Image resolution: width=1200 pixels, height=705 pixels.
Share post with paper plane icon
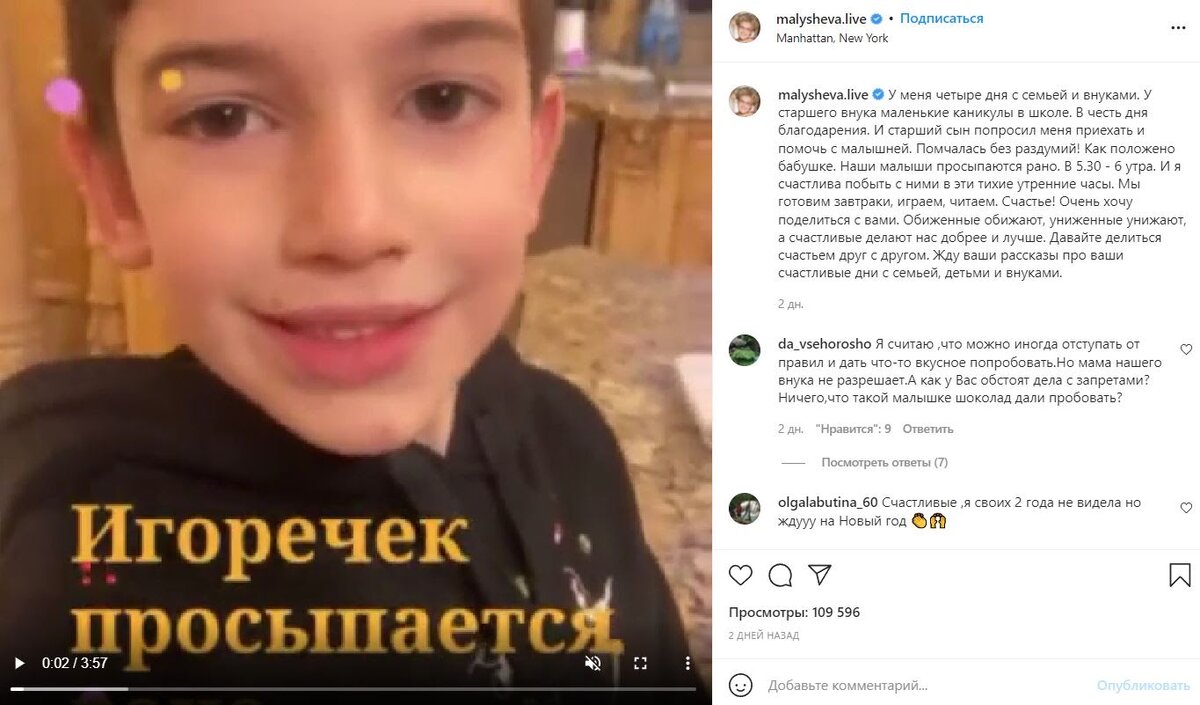coord(820,575)
